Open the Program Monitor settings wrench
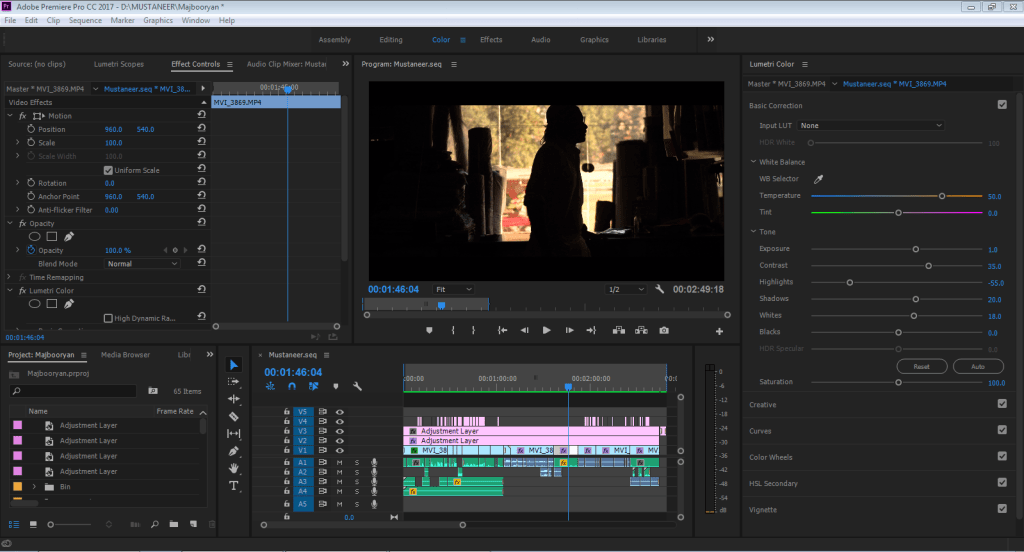 tap(660, 289)
